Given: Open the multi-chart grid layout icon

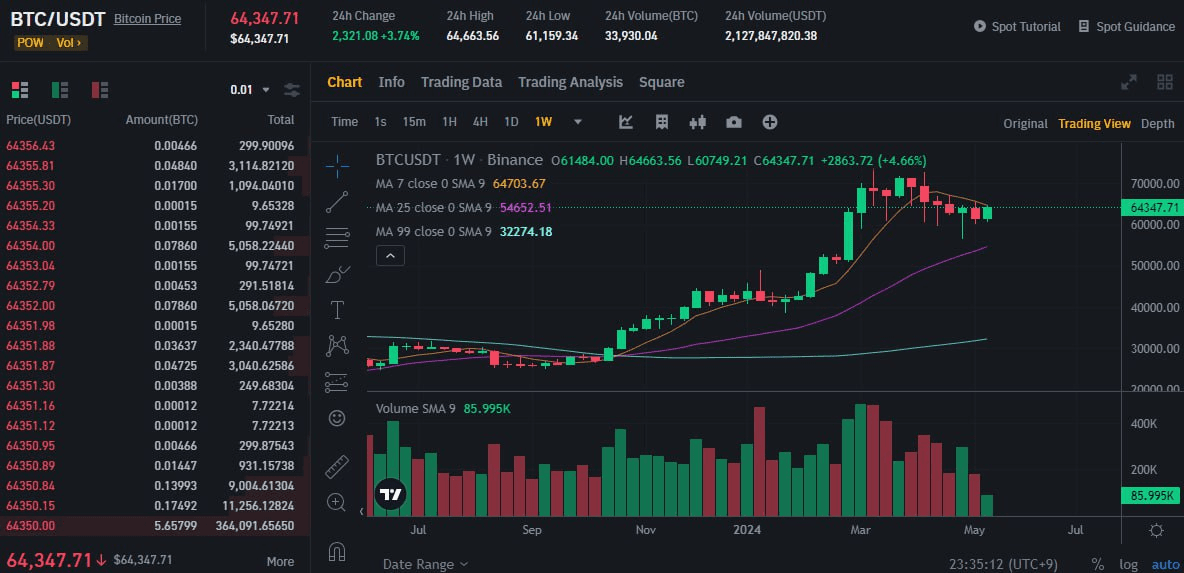Looking at the screenshot, I should point(1165,82).
